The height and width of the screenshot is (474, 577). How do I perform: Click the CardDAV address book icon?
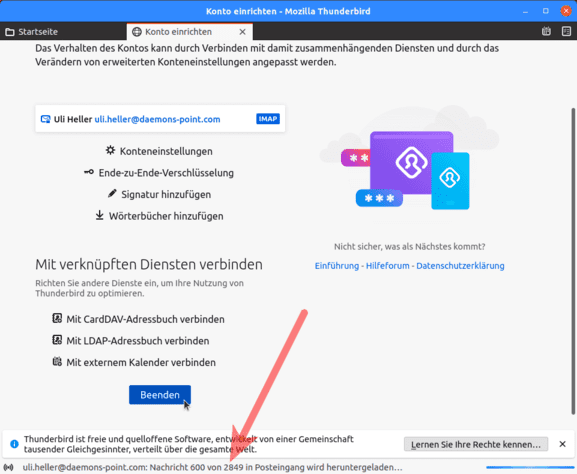pyautogui.click(x=57, y=318)
